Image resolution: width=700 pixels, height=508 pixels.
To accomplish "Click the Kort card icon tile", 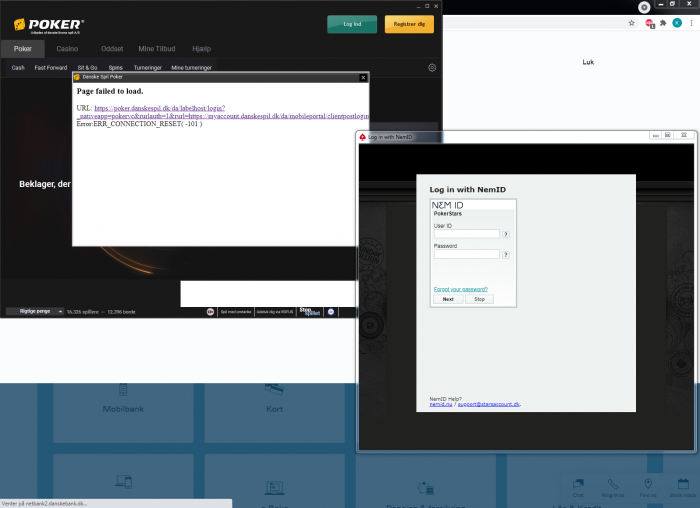I will (x=274, y=390).
